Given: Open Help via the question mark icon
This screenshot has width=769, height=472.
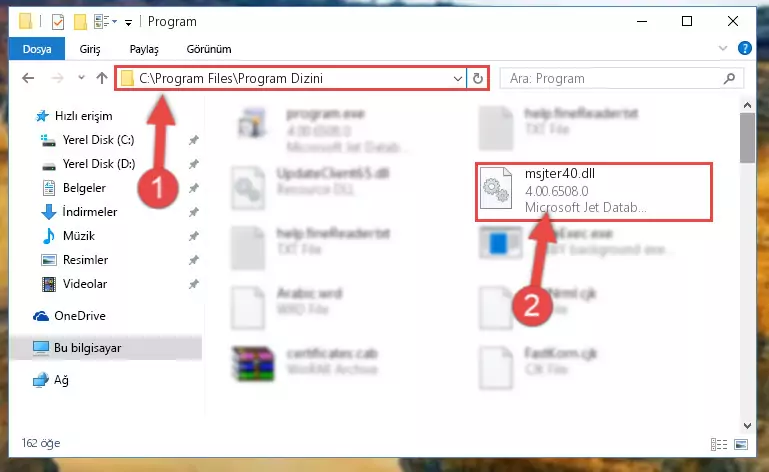Looking at the screenshot, I should (744, 48).
